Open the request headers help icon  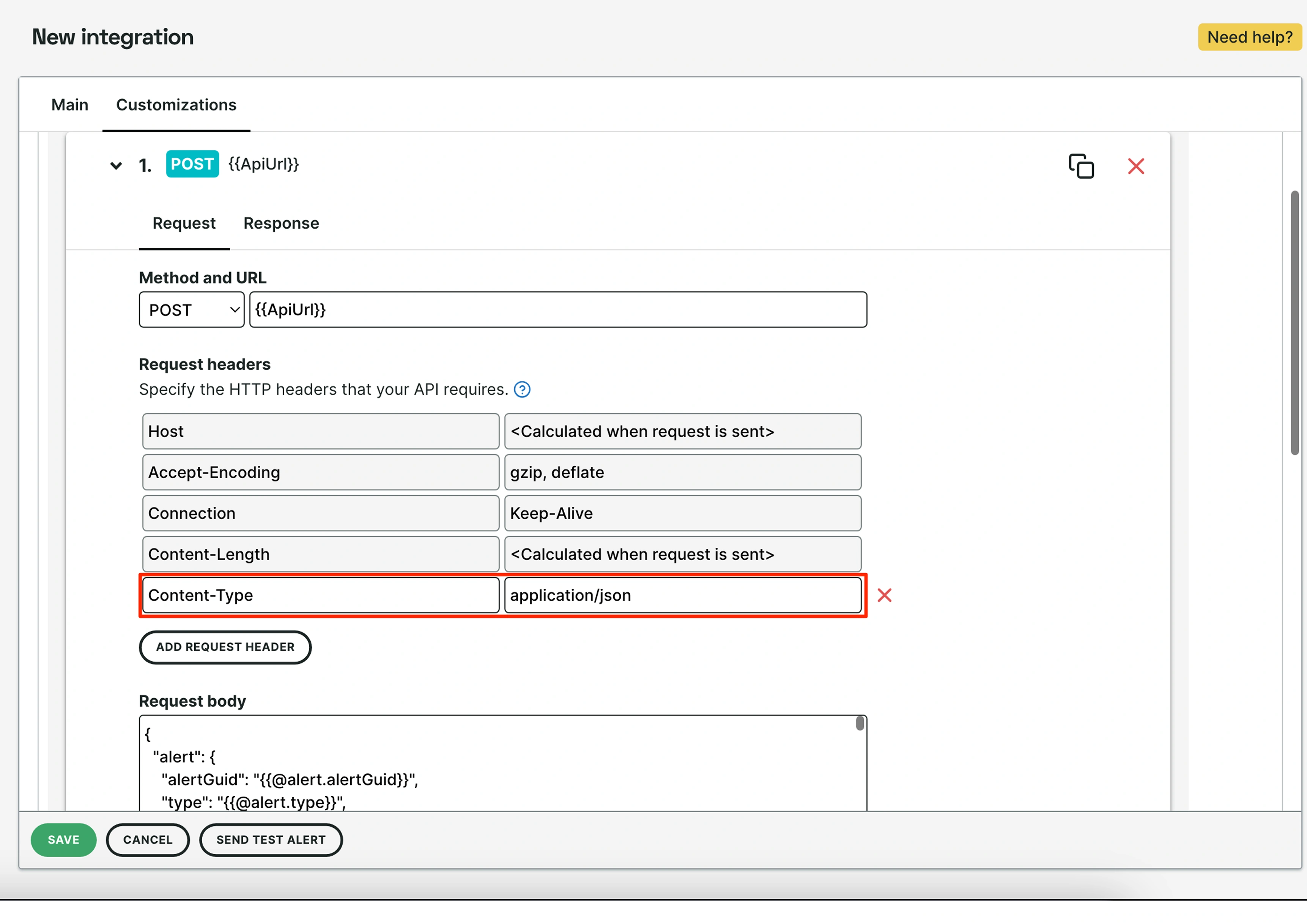[522, 390]
